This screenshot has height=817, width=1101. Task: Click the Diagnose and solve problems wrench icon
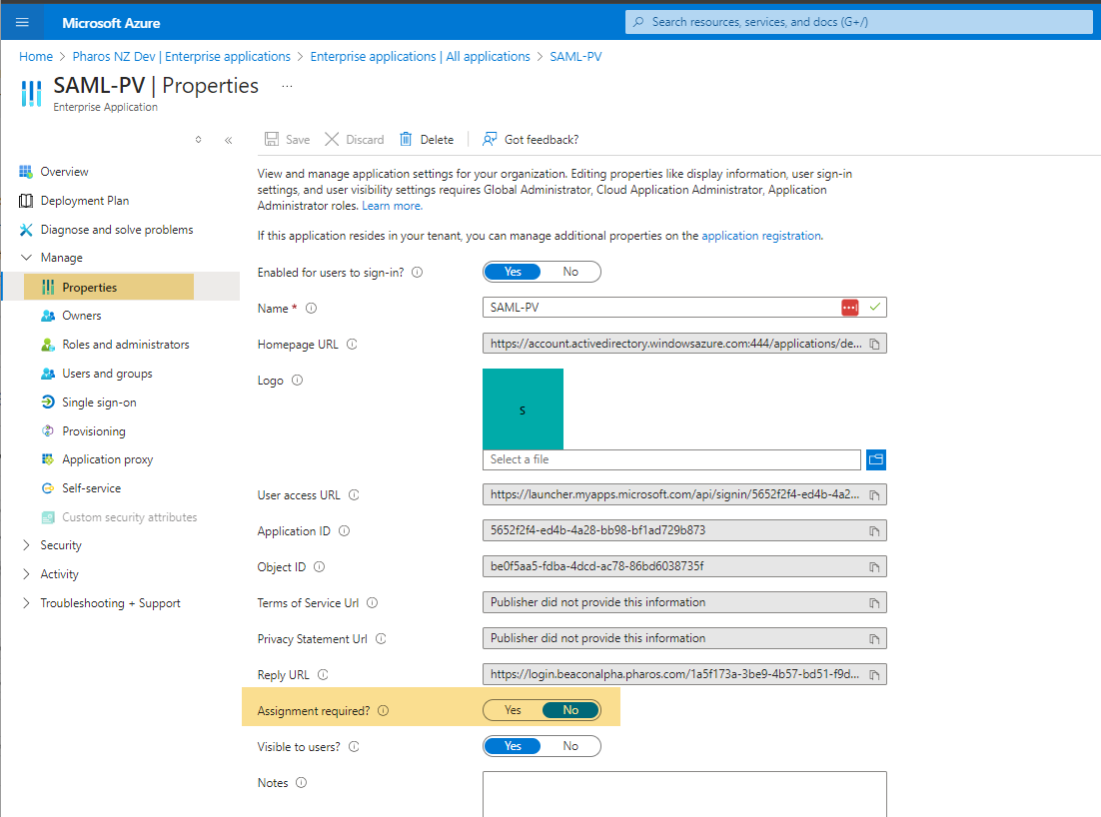pyautogui.click(x=26, y=230)
